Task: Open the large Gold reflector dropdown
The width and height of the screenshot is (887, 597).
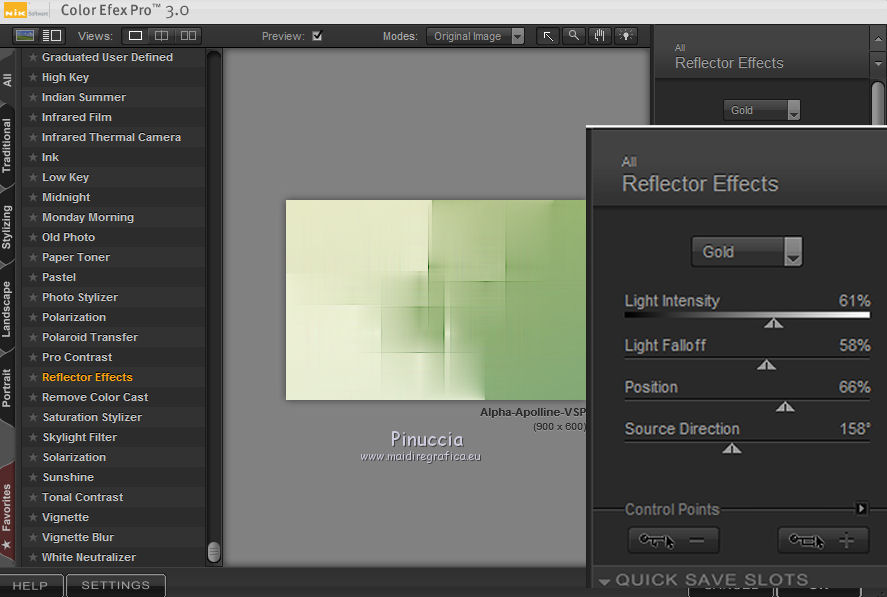Action: 747,252
